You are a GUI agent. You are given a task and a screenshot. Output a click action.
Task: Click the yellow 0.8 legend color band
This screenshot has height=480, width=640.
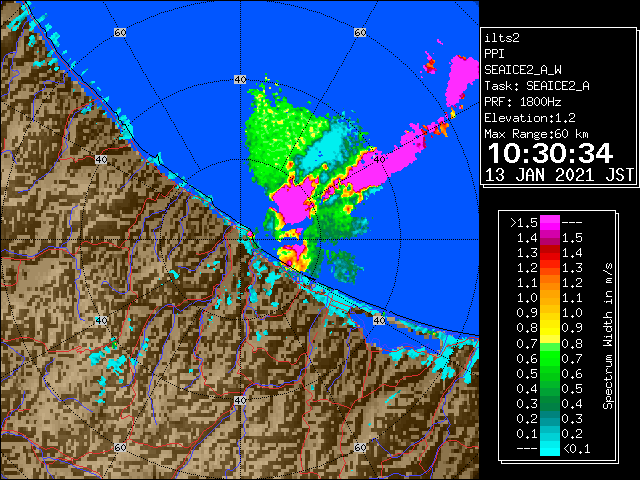(x=549, y=328)
